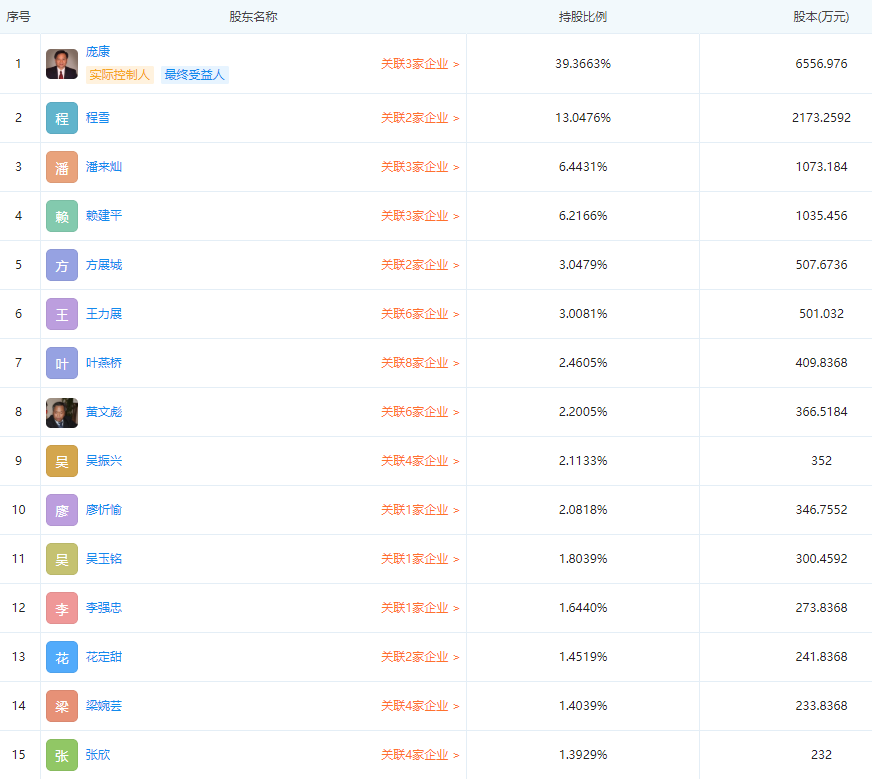Image resolution: width=872 pixels, height=779 pixels.
Task: Click the pink 李 avatar icon
Action: tap(62, 608)
